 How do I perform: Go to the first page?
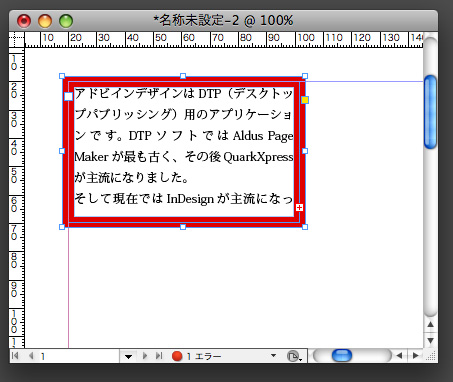(15, 356)
